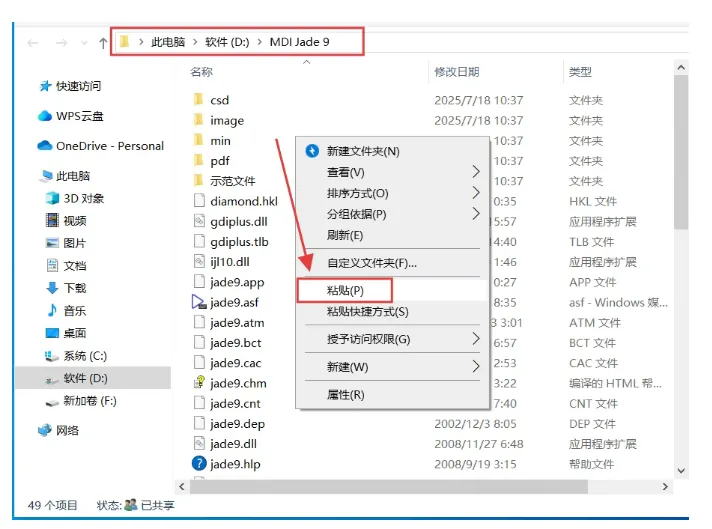Open 系统 (C:) drive in sidebar

(x=85, y=356)
